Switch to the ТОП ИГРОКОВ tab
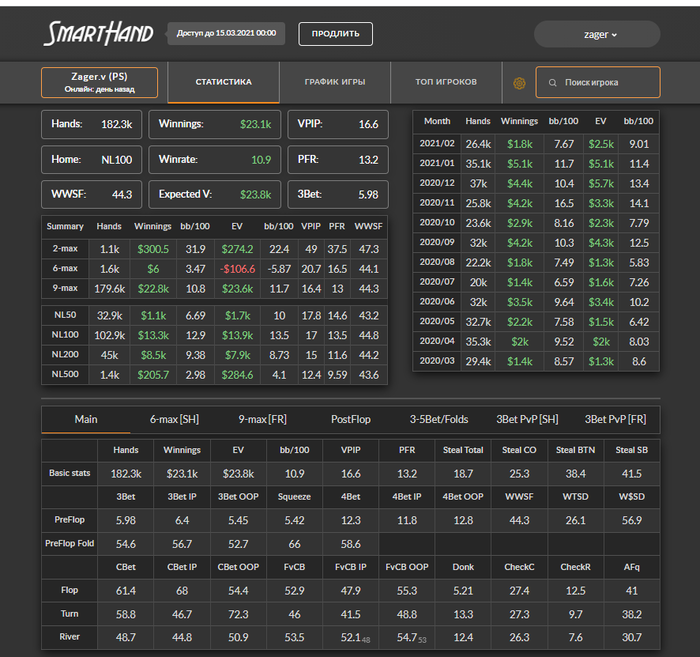 click(x=446, y=82)
